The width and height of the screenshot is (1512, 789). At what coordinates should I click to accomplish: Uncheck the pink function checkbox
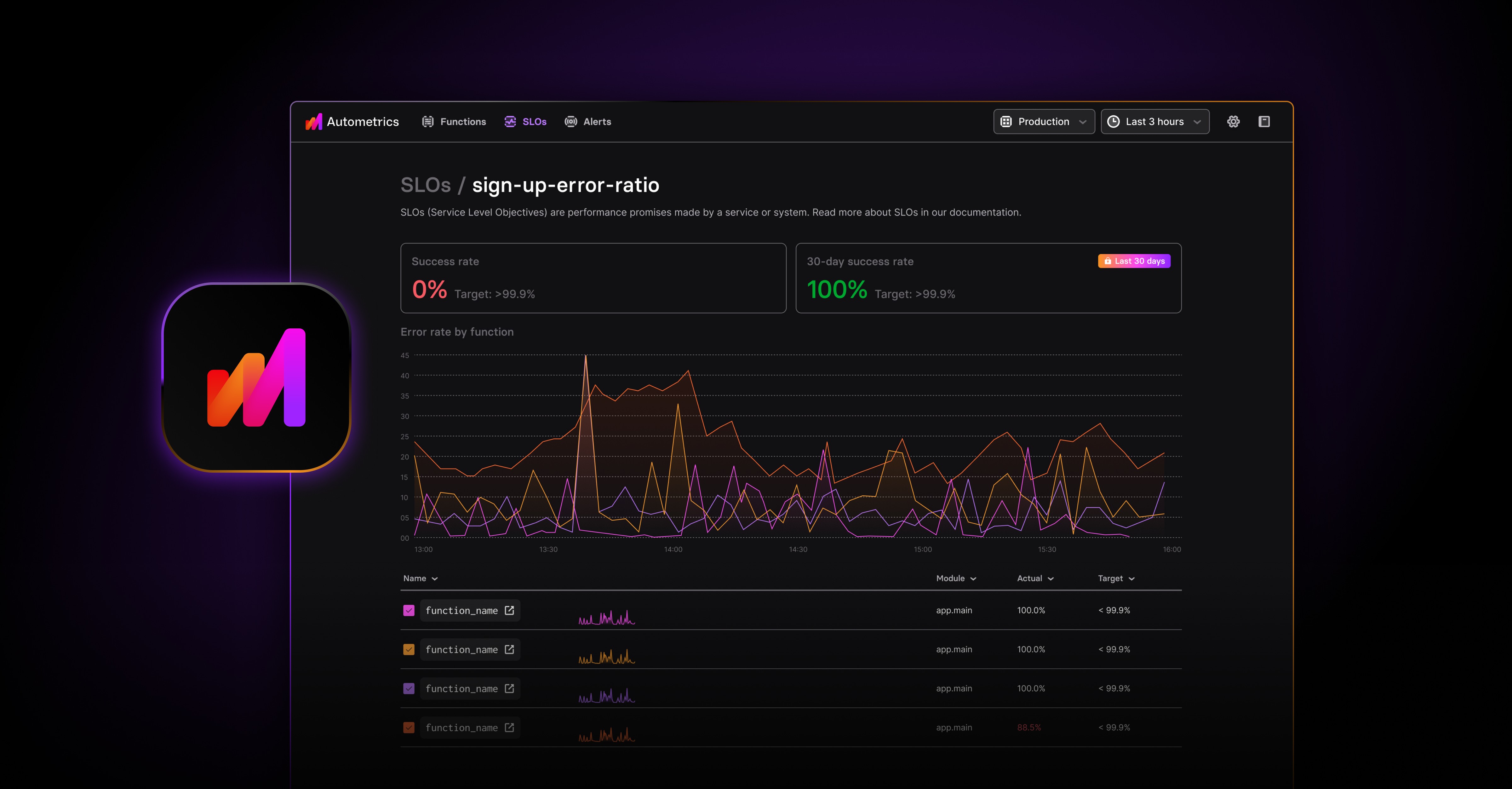coord(409,611)
